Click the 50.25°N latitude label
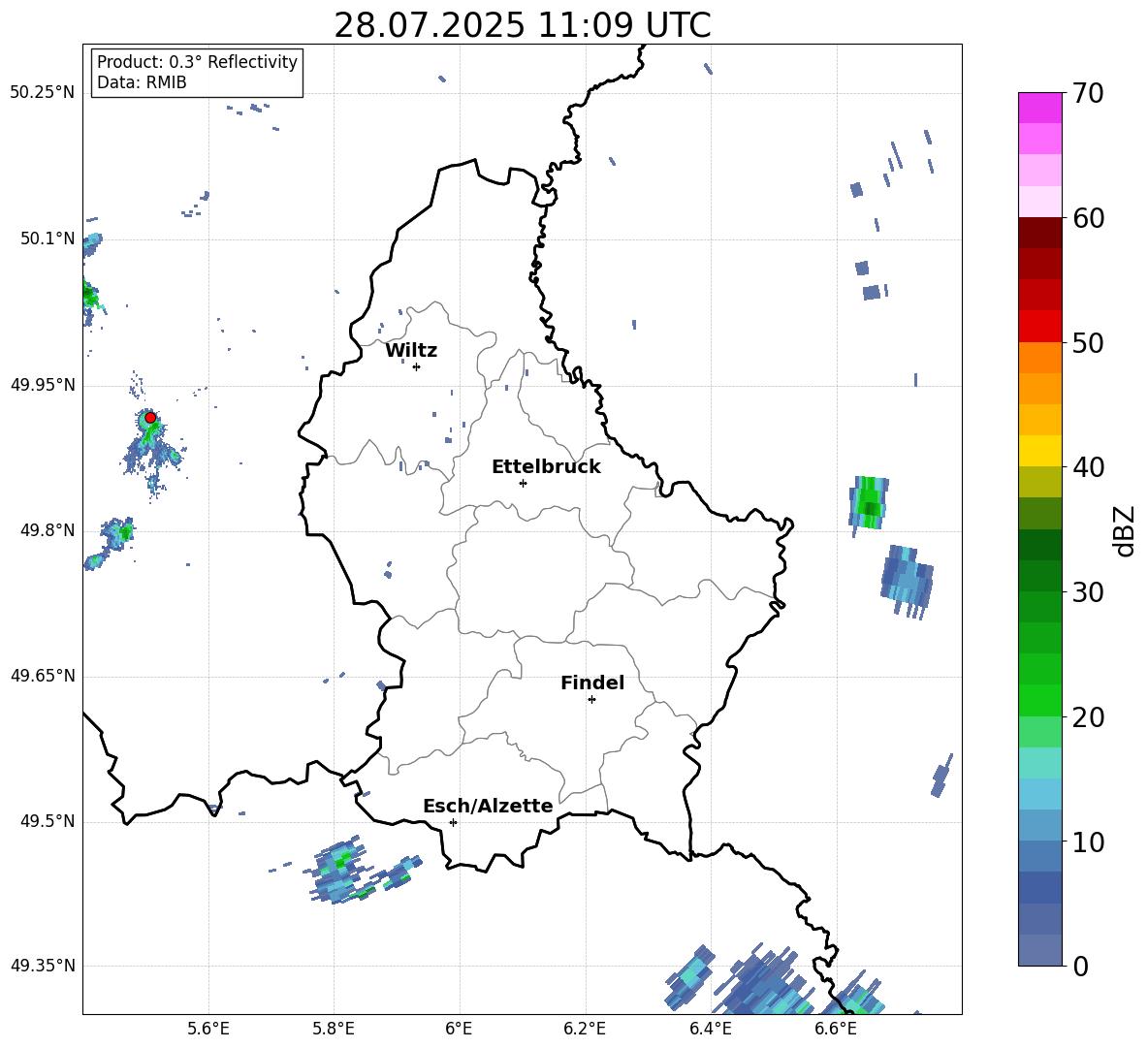This screenshot has width=1148, height=1048. tap(43, 93)
